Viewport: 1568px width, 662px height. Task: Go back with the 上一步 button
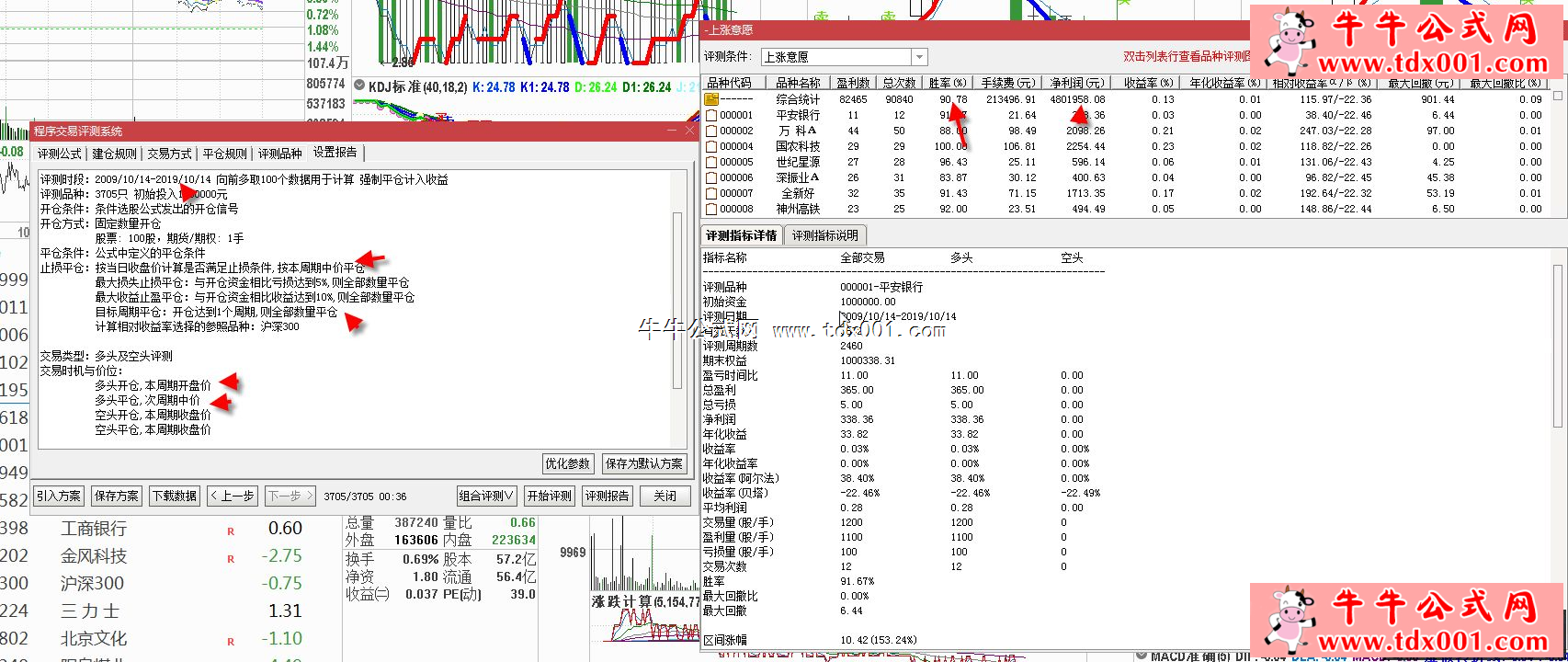(233, 496)
